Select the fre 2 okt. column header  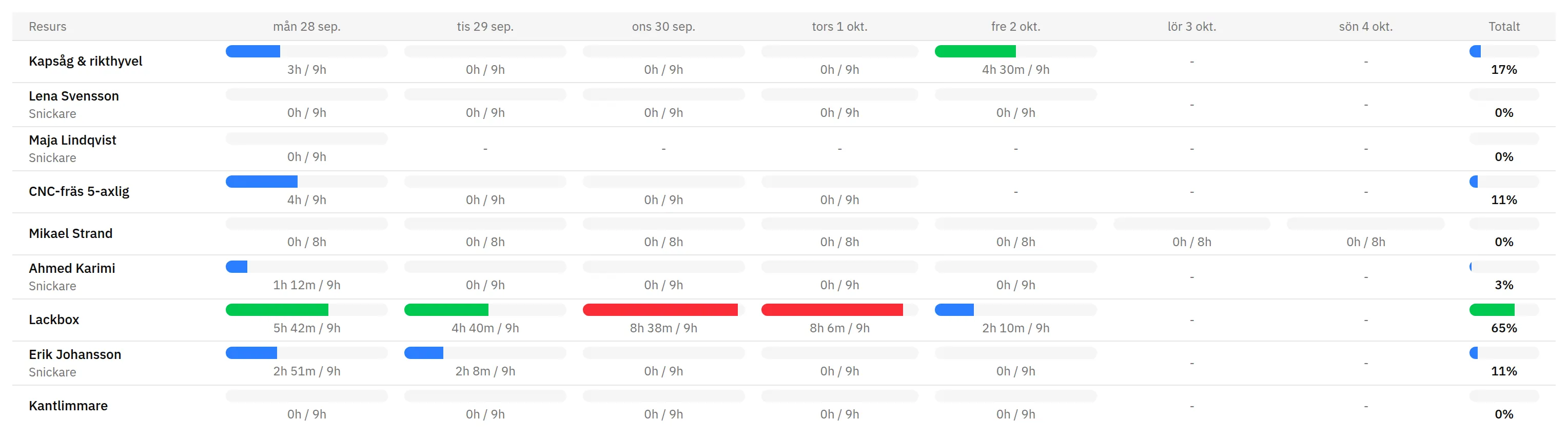1015,27
